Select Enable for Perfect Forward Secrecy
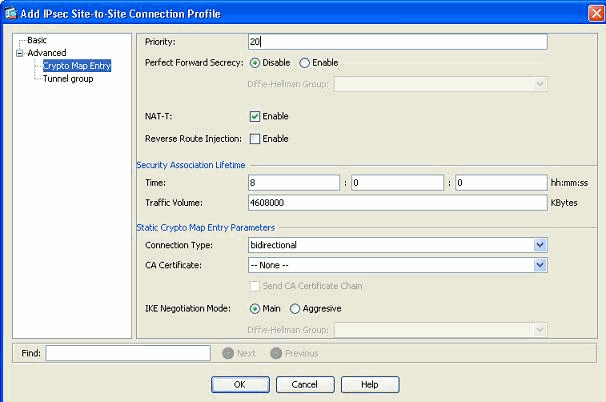Image resolution: width=606 pixels, height=402 pixels. (305, 62)
